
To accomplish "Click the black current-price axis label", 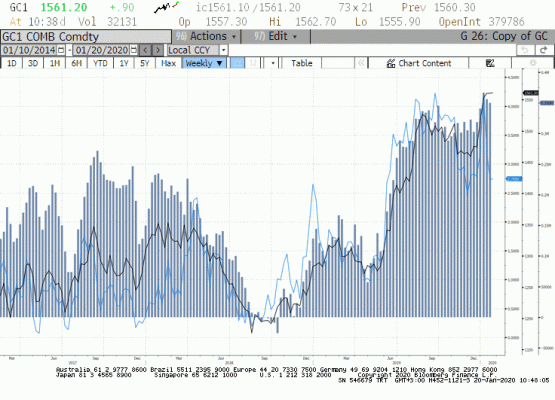I will pos(531,93).
